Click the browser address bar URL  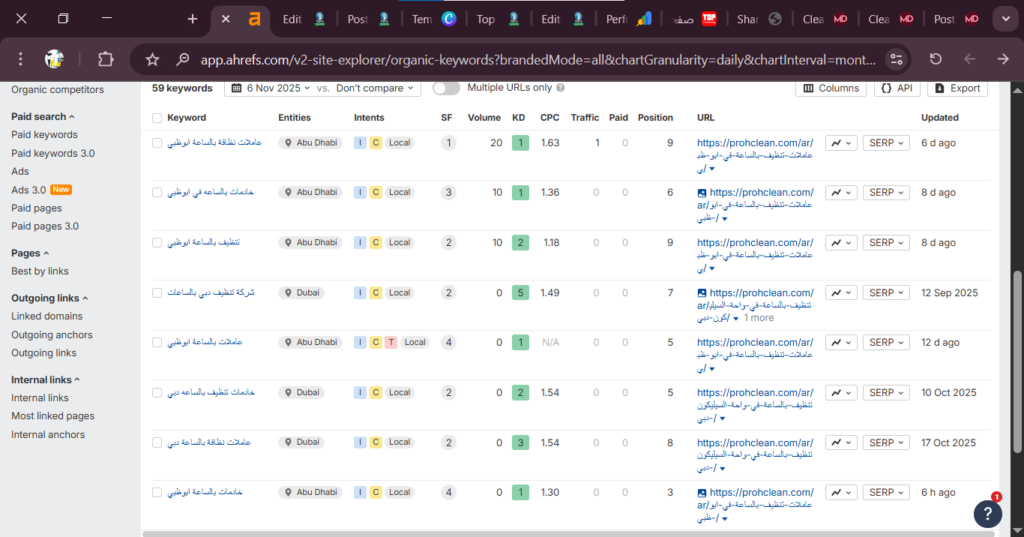click(x=540, y=59)
